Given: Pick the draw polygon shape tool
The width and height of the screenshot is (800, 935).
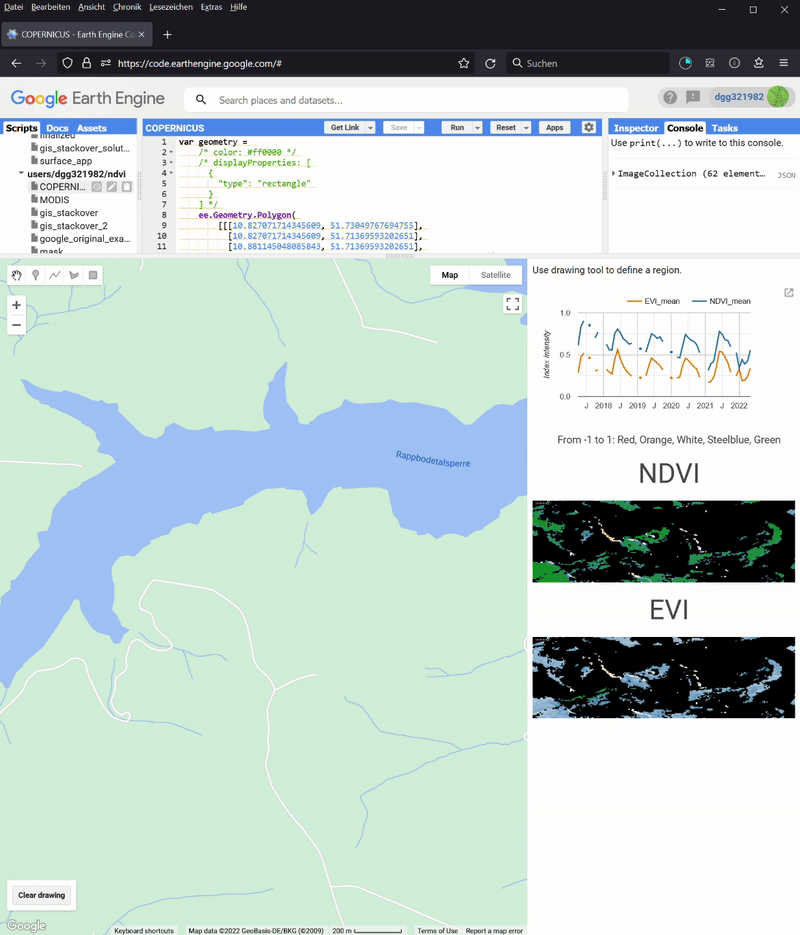Looking at the screenshot, I should tap(74, 275).
